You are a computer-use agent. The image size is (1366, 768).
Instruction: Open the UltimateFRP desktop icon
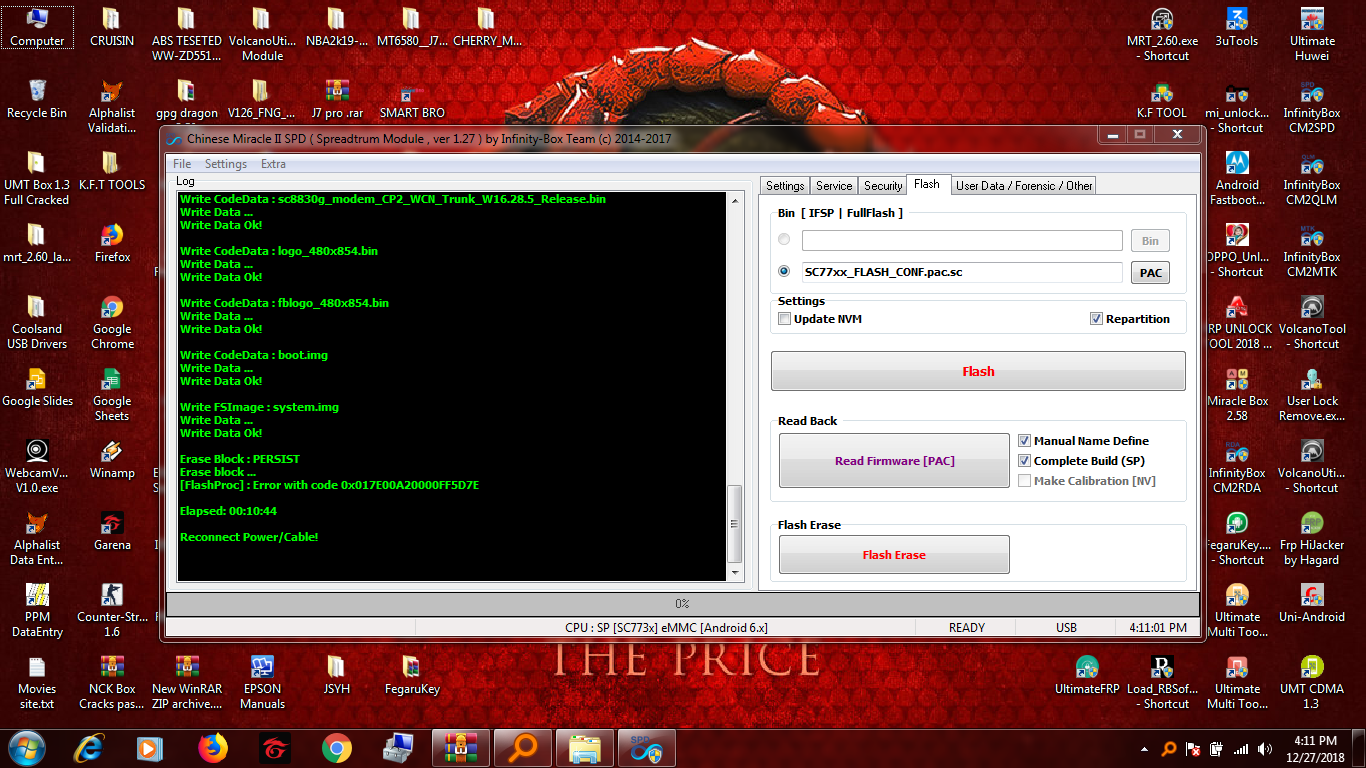[1087, 675]
